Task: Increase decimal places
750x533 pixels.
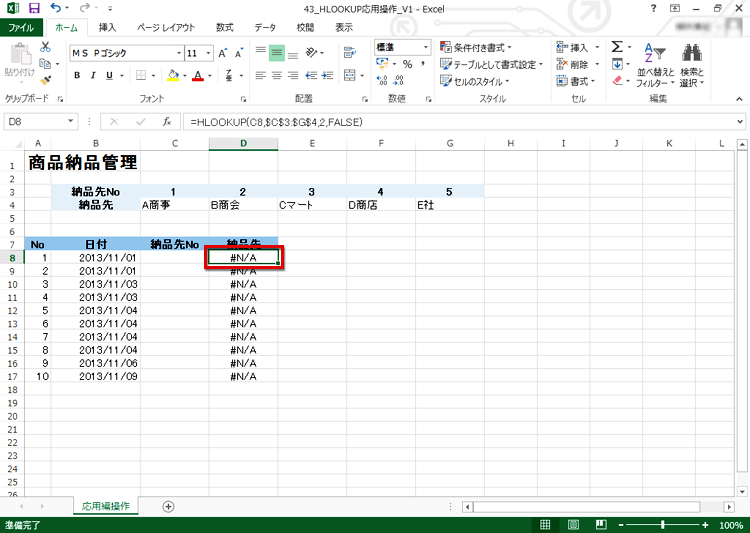Action: [x=382, y=80]
